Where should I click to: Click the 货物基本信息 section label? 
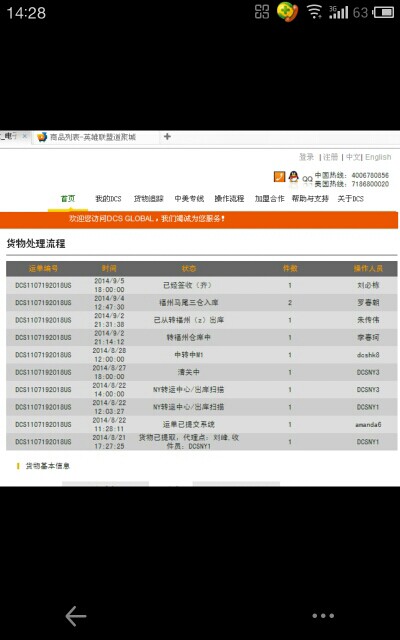[47, 466]
